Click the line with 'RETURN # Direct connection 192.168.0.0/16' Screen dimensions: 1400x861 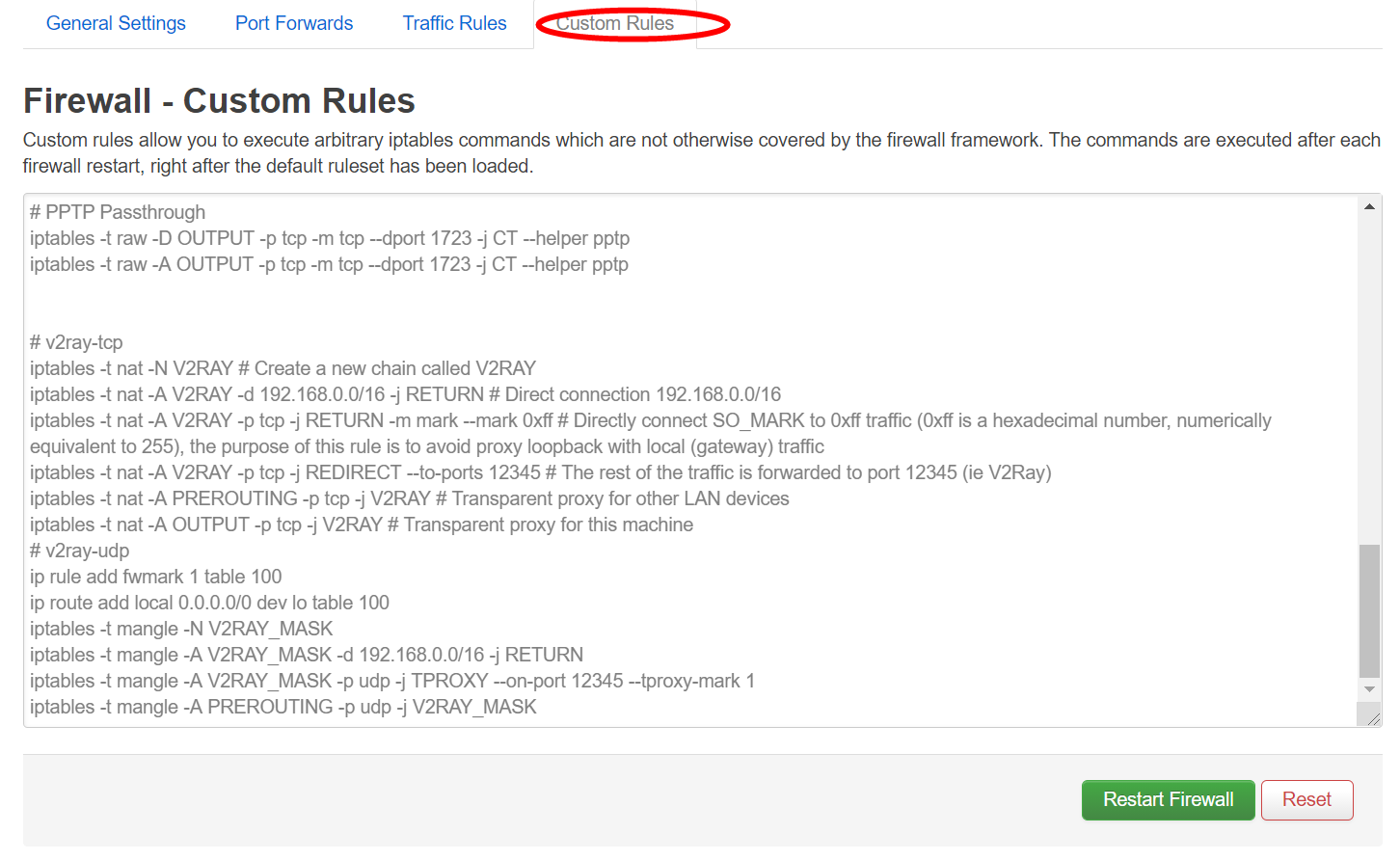pyautogui.click(x=405, y=394)
